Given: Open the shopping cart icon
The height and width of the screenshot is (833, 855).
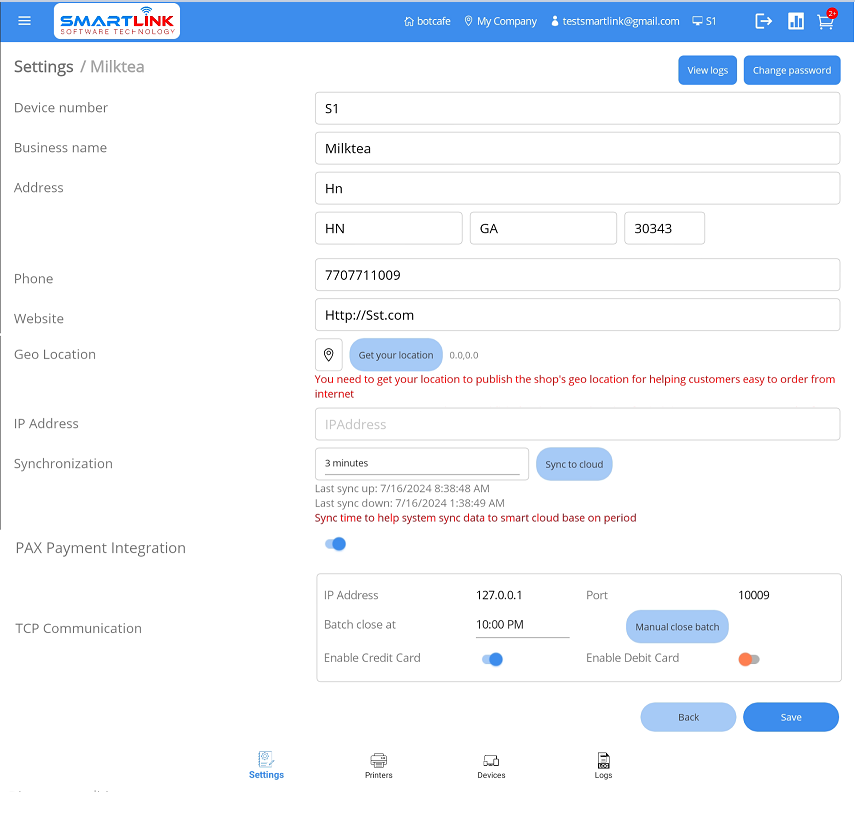Looking at the screenshot, I should pyautogui.click(x=825, y=21).
